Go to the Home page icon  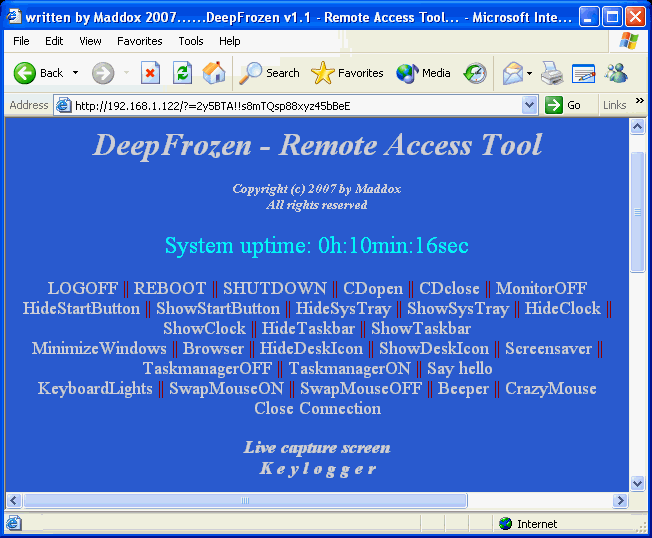213,73
